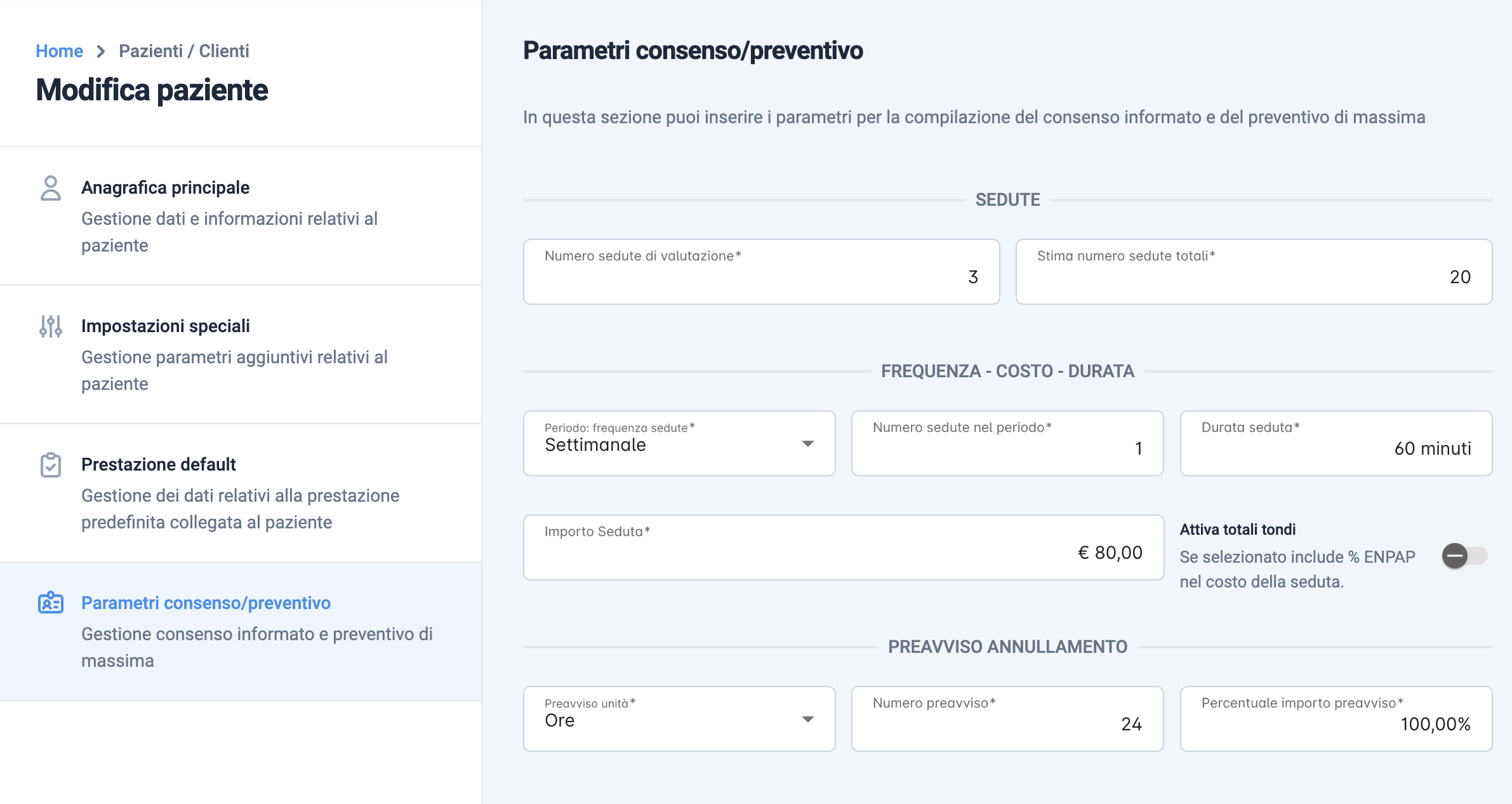Open the Periodo frequenza sedute dropdown
Screen dimensions: 1512x804
679,443
